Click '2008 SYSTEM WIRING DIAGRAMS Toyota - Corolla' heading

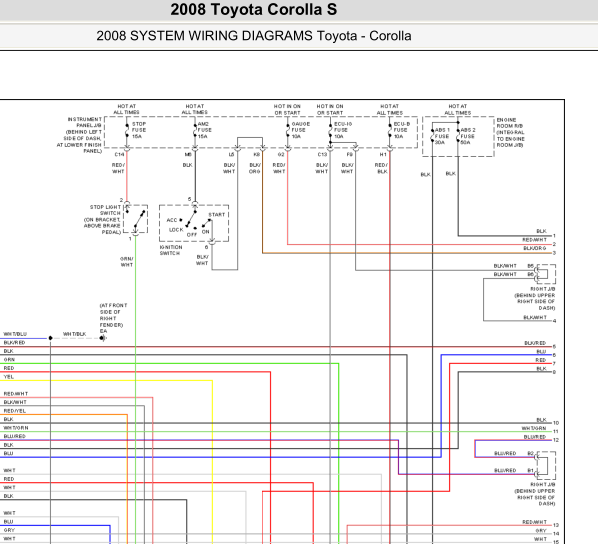click(x=254, y=36)
